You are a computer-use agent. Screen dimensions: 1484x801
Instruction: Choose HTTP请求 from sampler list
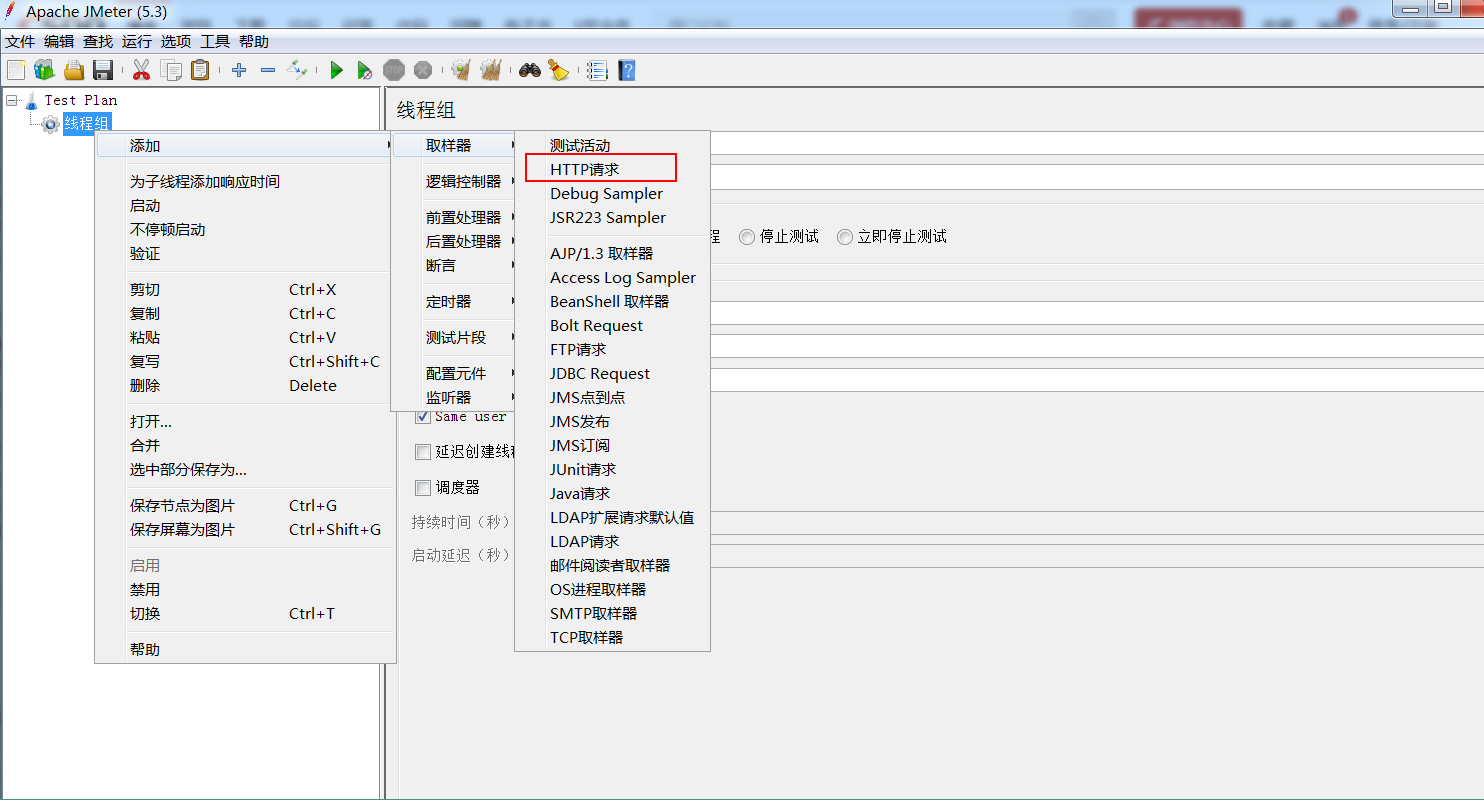coord(612,170)
